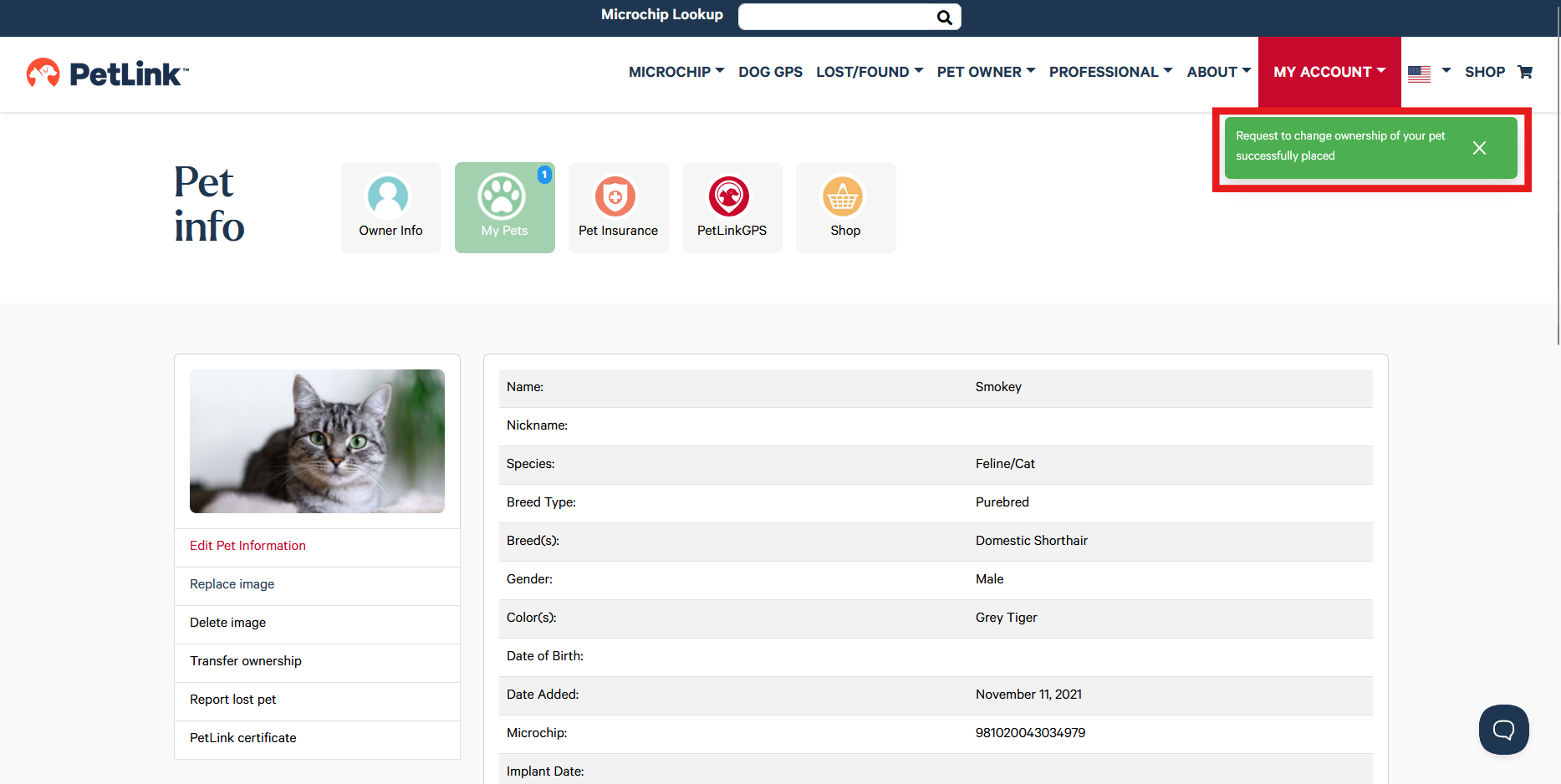
Task: Click the My Pets notification badge
Action: pos(544,174)
